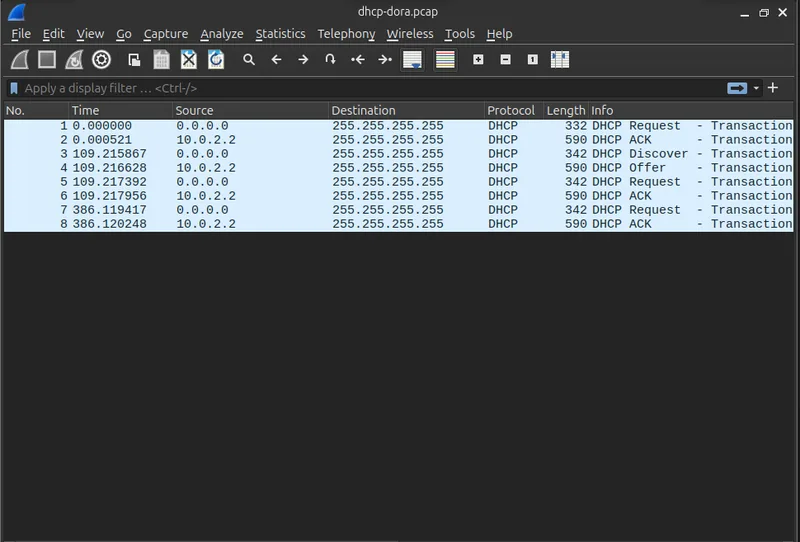Image resolution: width=800 pixels, height=542 pixels.
Task: Find a packet with magnifier icon
Action: coord(249,60)
